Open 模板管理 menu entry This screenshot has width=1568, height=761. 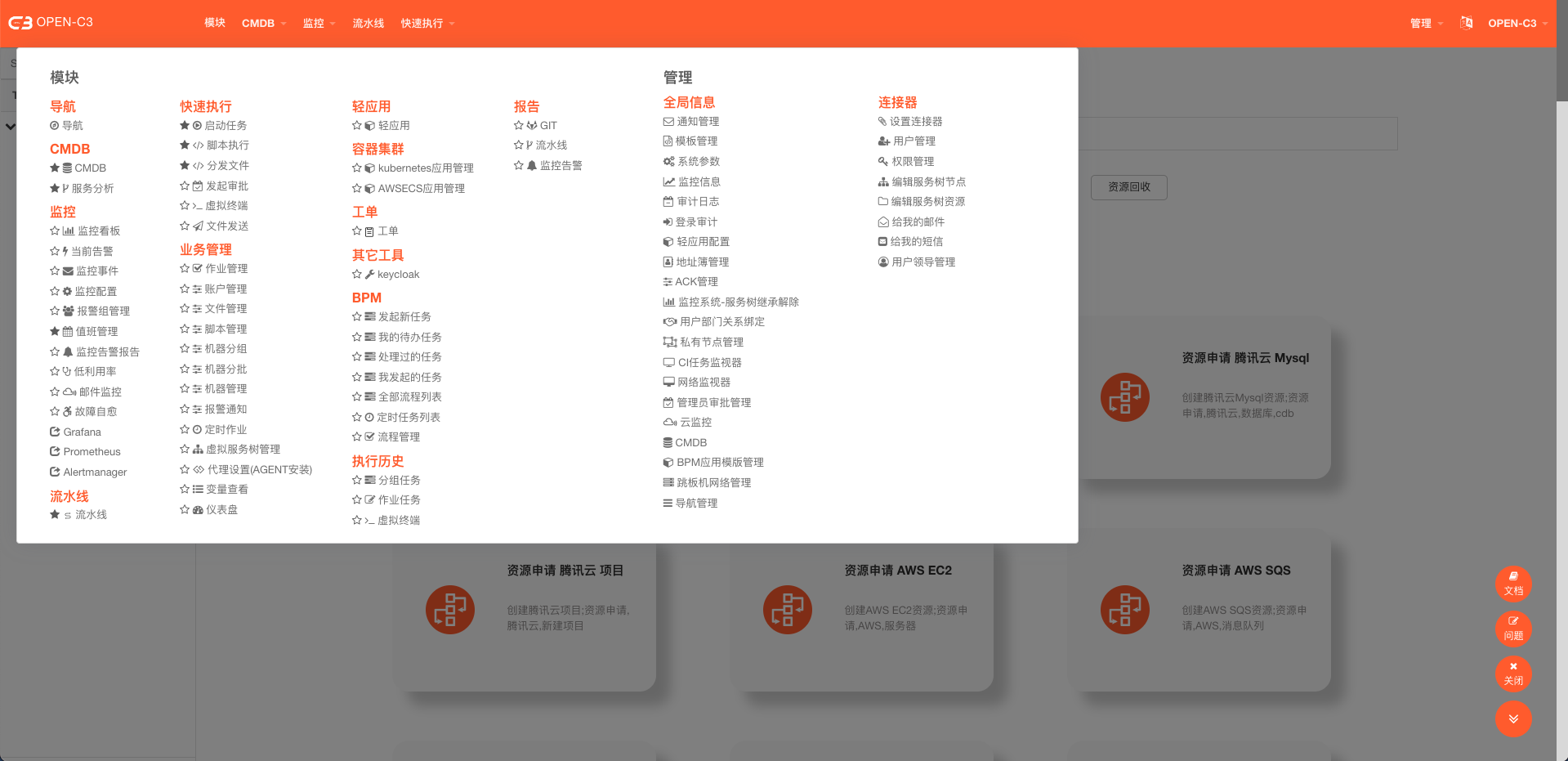(690, 141)
